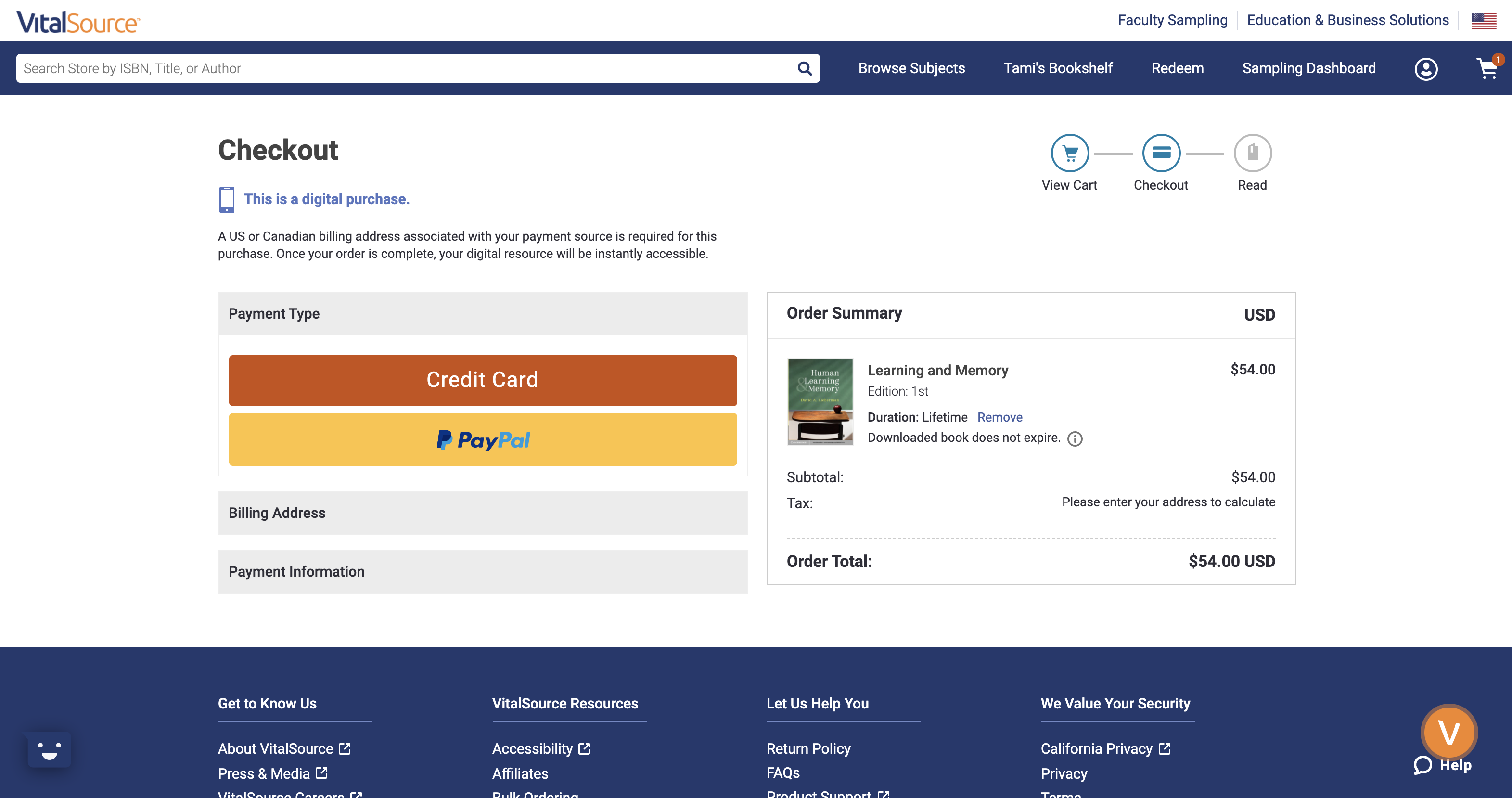Open the shopping cart icon

(x=1488, y=68)
